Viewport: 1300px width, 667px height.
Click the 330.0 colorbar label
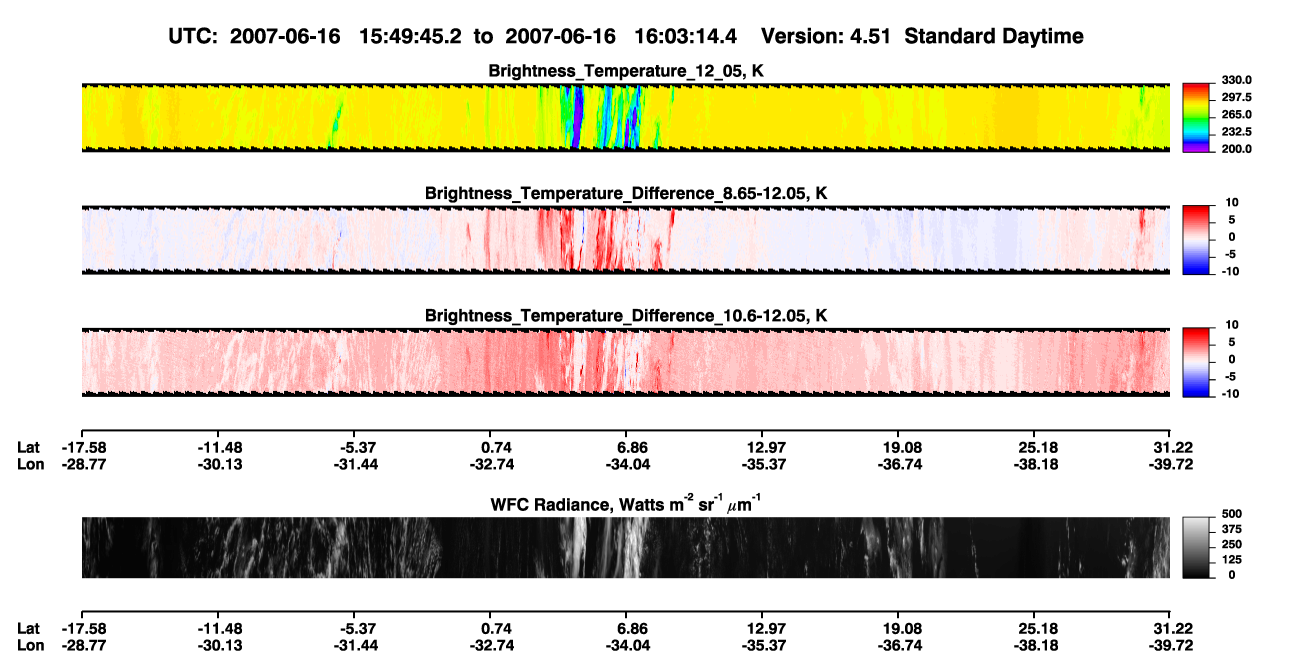pyautogui.click(x=1235, y=80)
